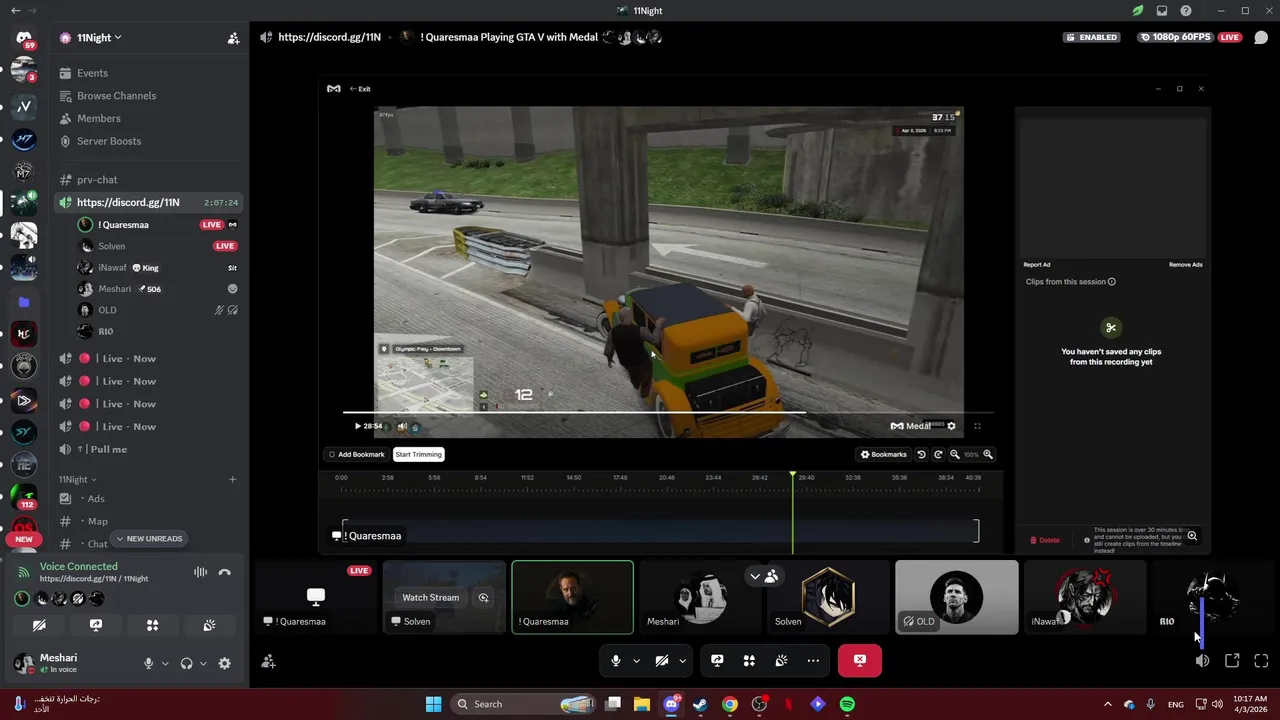Open input device arrow beside user panel mic
Viewport: 1280px width, 720px height.
click(164, 663)
